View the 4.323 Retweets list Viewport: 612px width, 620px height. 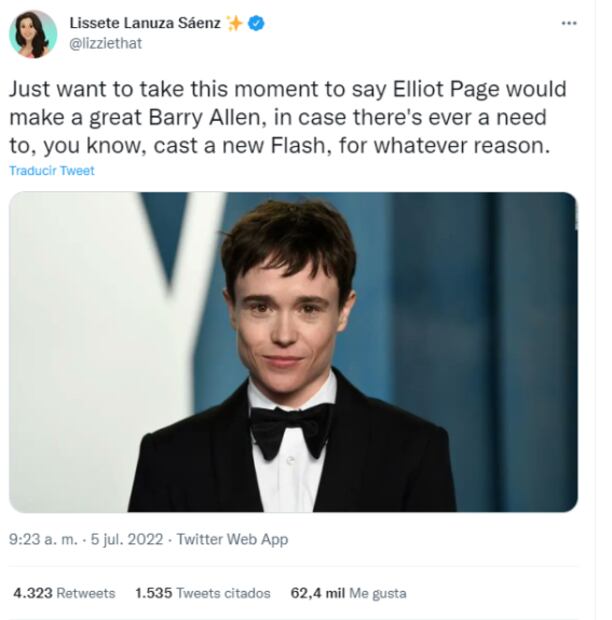point(64,593)
